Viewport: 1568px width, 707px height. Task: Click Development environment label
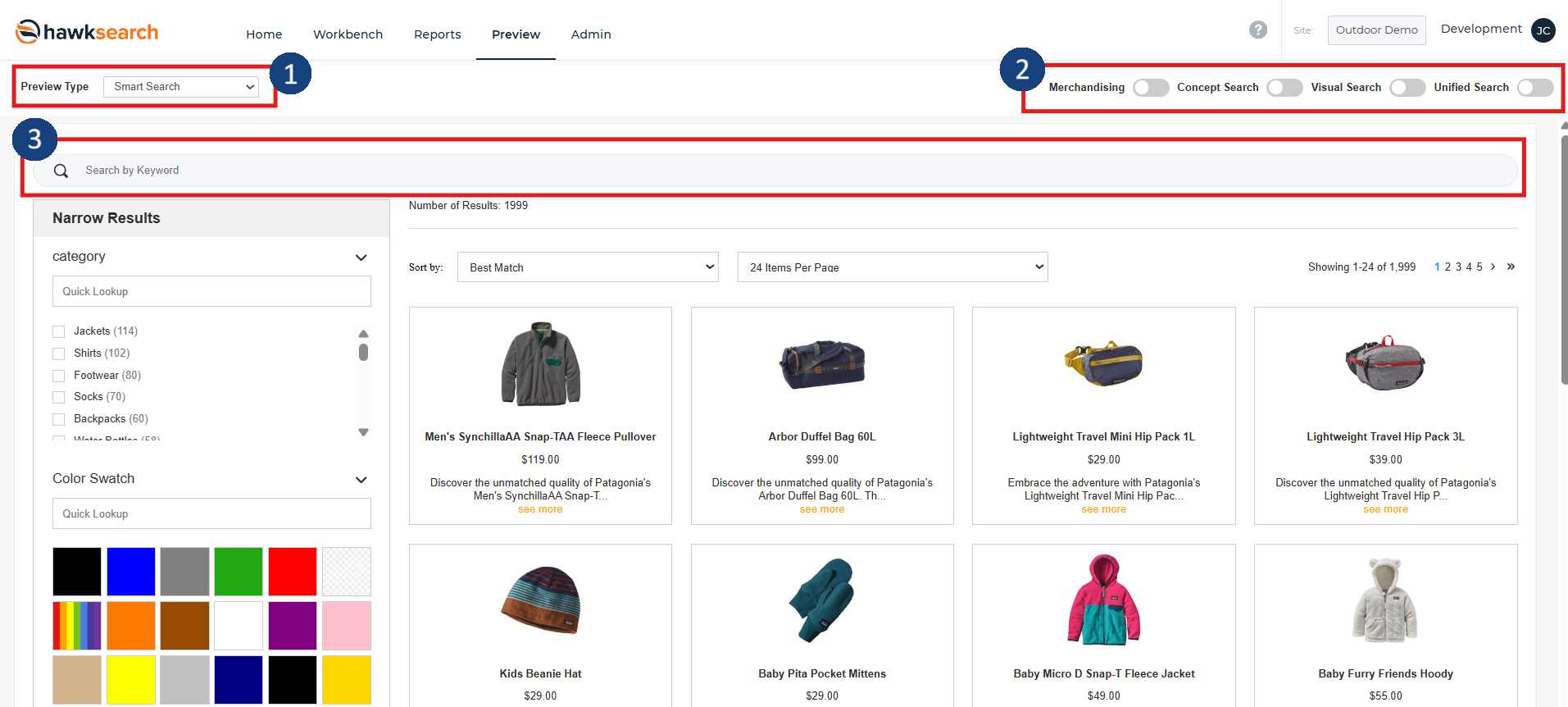[x=1481, y=29]
